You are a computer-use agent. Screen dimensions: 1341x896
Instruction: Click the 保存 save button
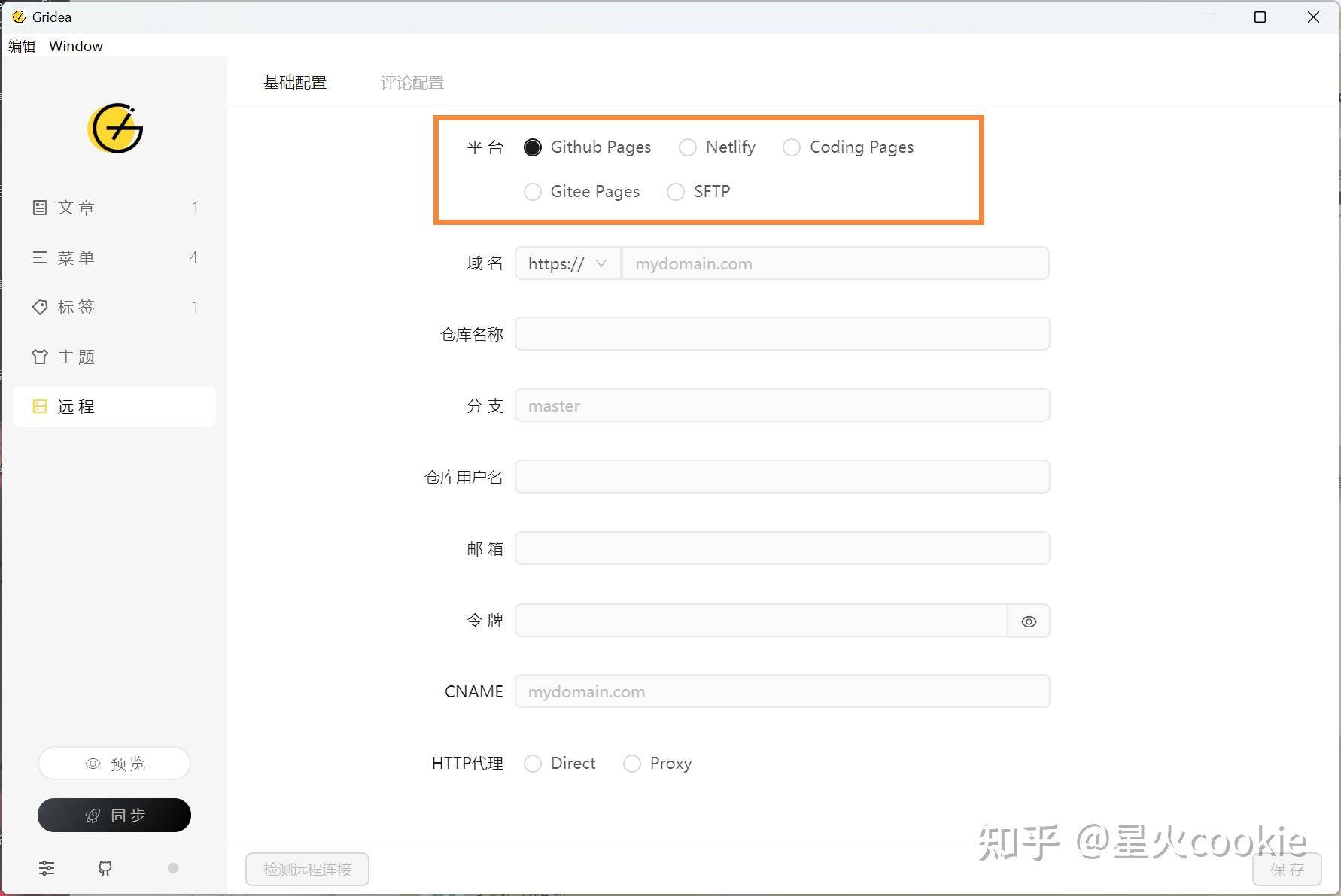(1287, 870)
